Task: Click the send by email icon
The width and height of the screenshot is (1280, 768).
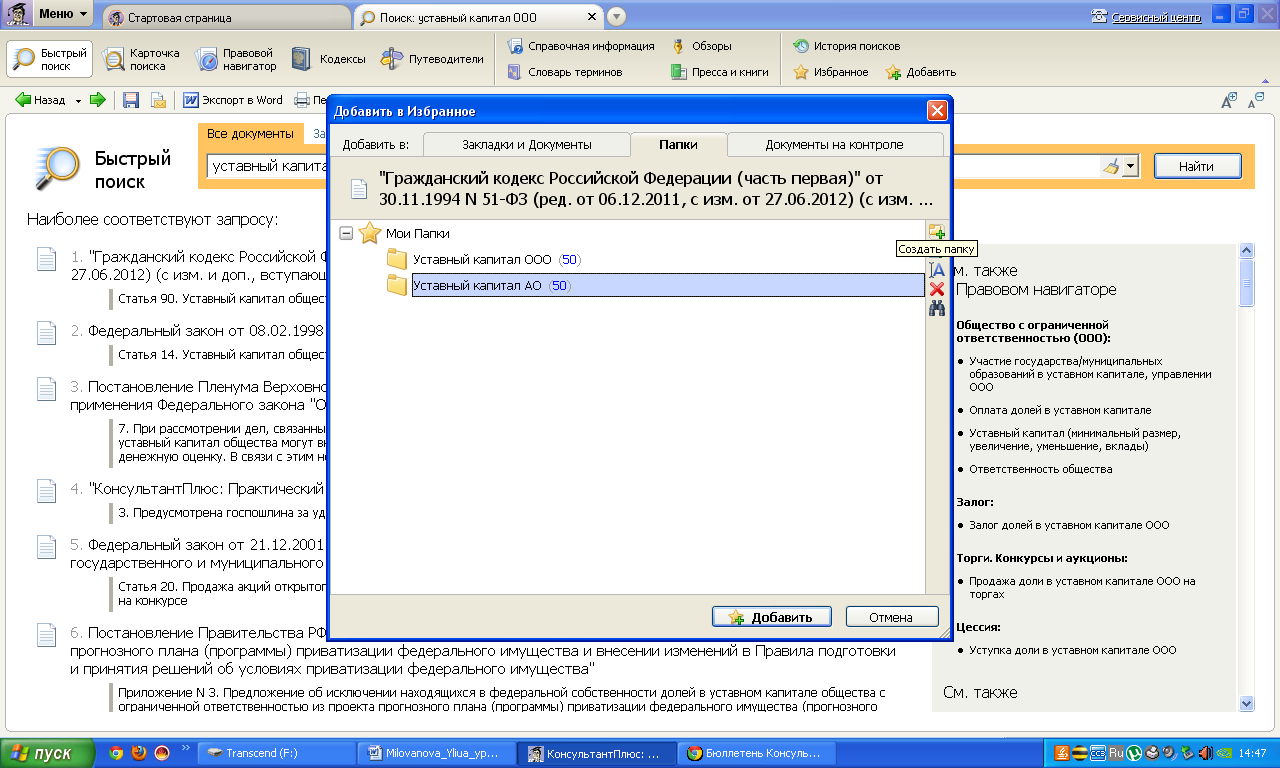Action: [158, 100]
